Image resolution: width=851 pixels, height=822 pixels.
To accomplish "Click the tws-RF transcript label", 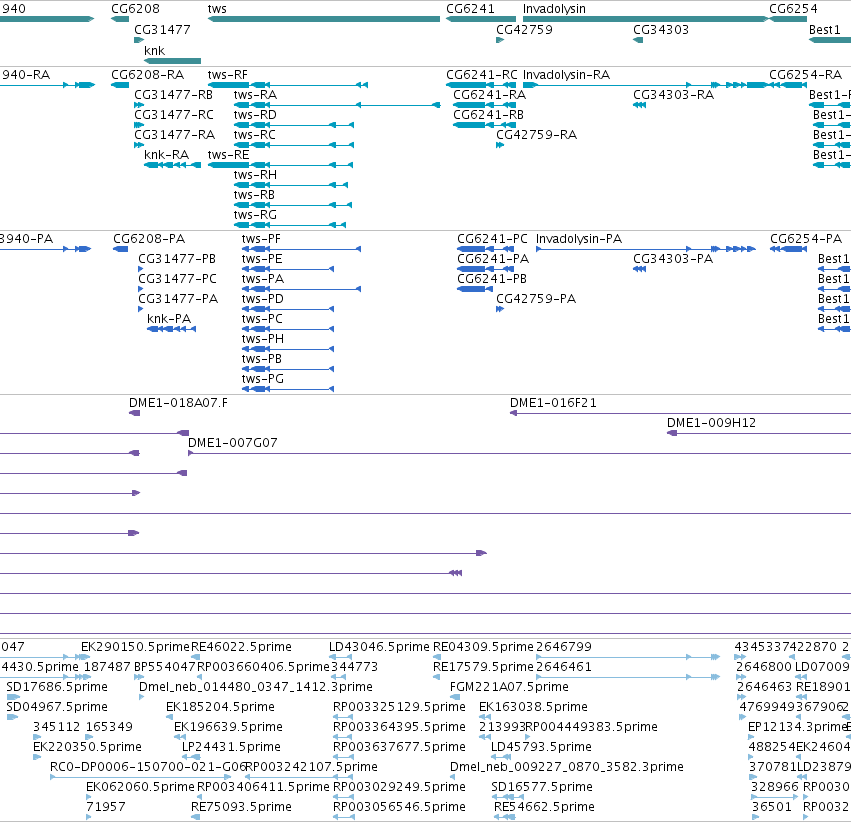I will click(228, 75).
